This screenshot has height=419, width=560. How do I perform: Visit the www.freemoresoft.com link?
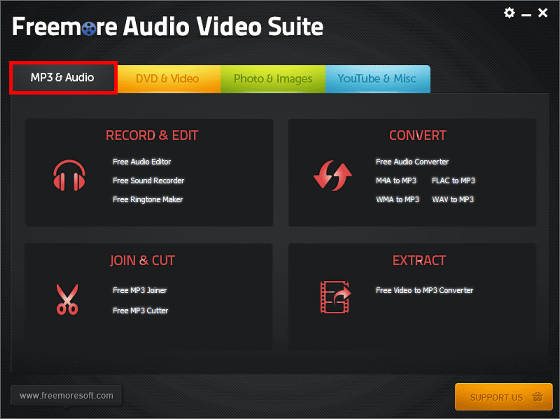pos(66,396)
